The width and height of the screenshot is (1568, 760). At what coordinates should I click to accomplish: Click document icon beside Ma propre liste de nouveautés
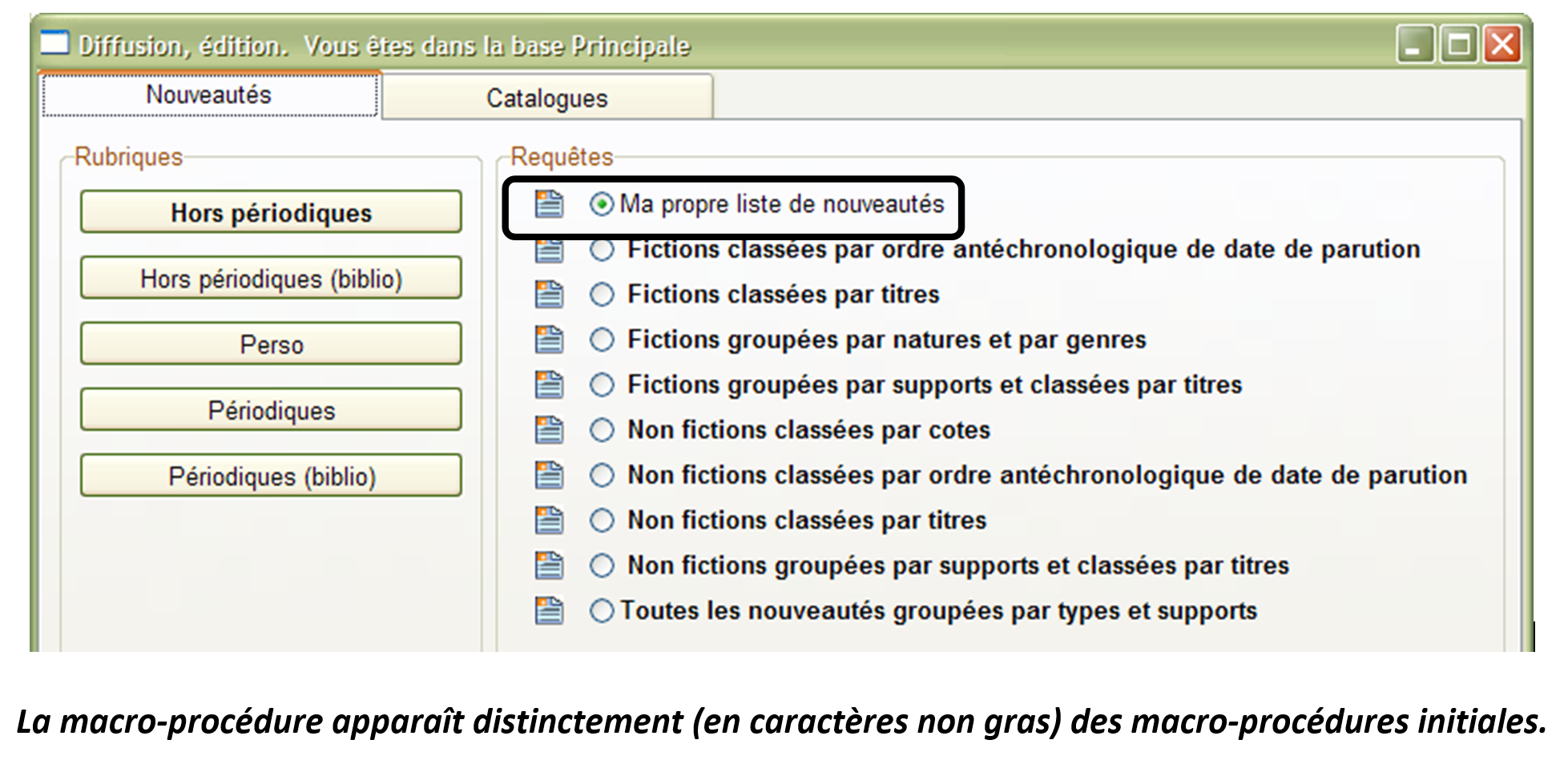(549, 204)
